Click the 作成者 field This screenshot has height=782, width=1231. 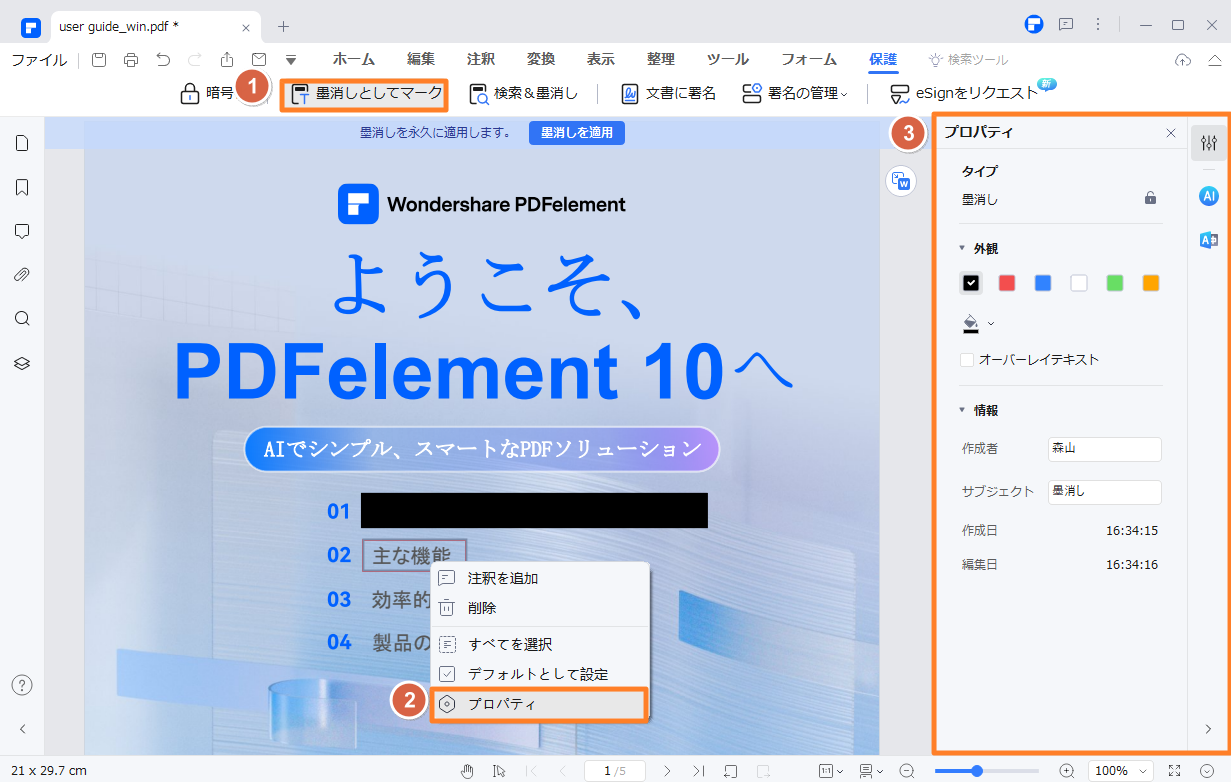[1104, 450]
